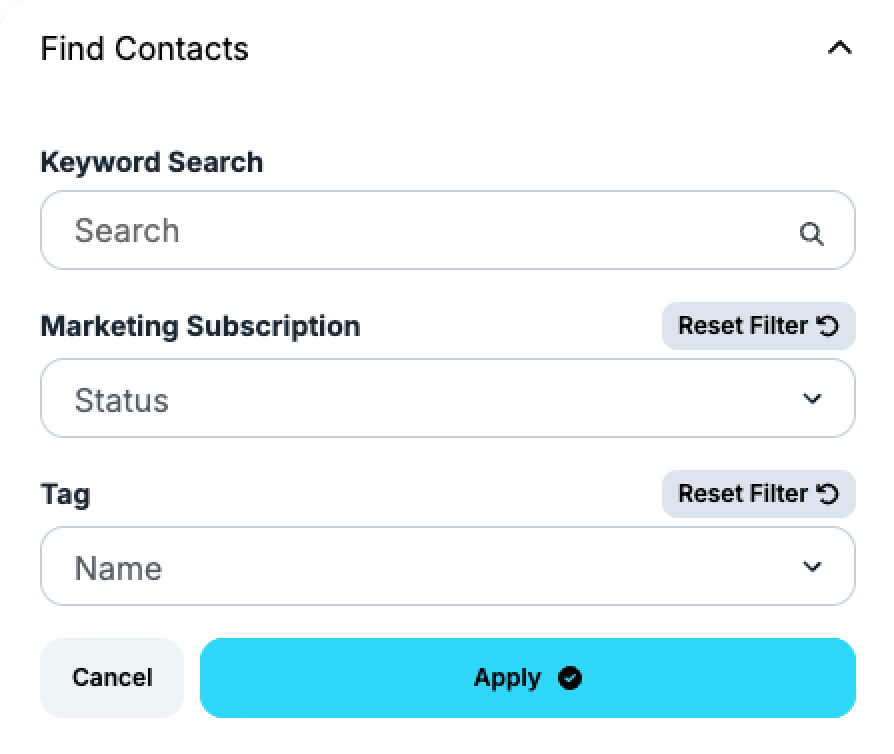Click the Tag section label

(65, 494)
